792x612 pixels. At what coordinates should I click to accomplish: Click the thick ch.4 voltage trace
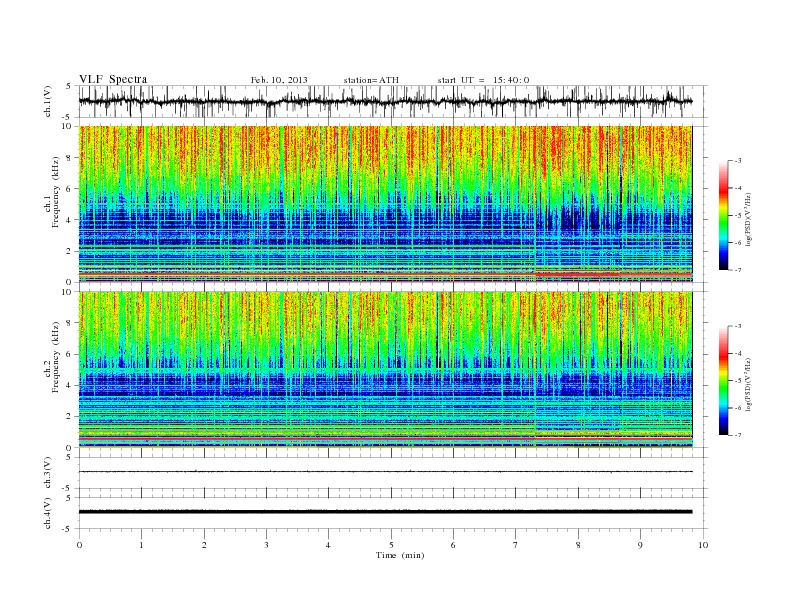click(385, 512)
